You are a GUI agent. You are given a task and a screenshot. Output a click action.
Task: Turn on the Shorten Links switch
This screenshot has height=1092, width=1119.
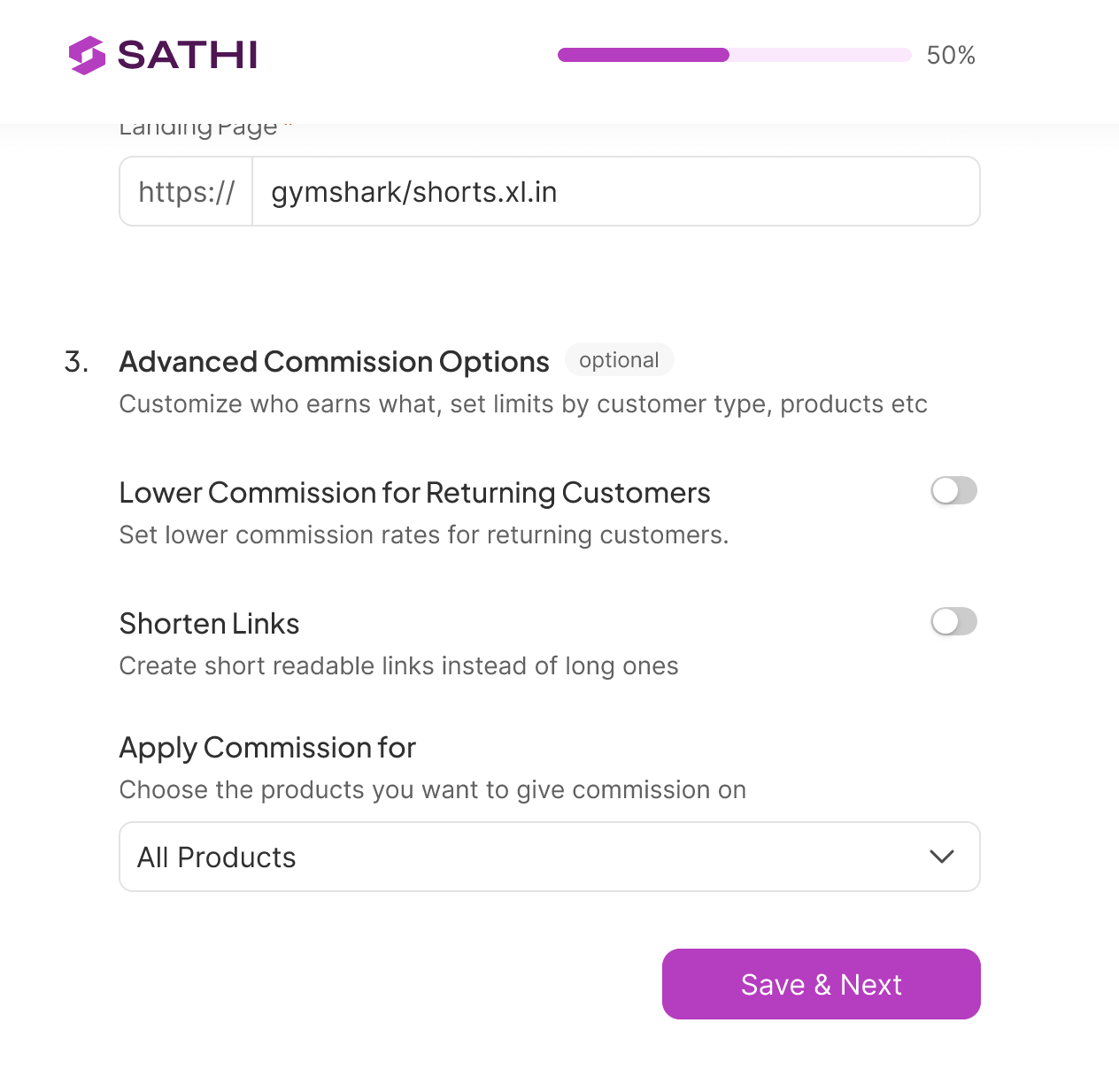pos(953,621)
